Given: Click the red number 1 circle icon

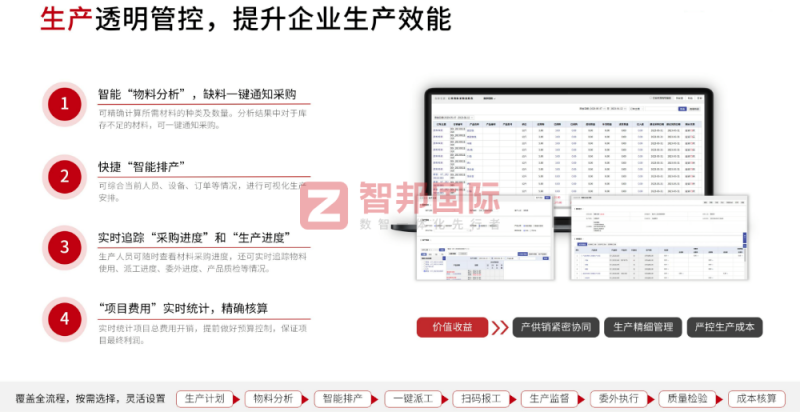Looking at the screenshot, I should pyautogui.click(x=65, y=103).
